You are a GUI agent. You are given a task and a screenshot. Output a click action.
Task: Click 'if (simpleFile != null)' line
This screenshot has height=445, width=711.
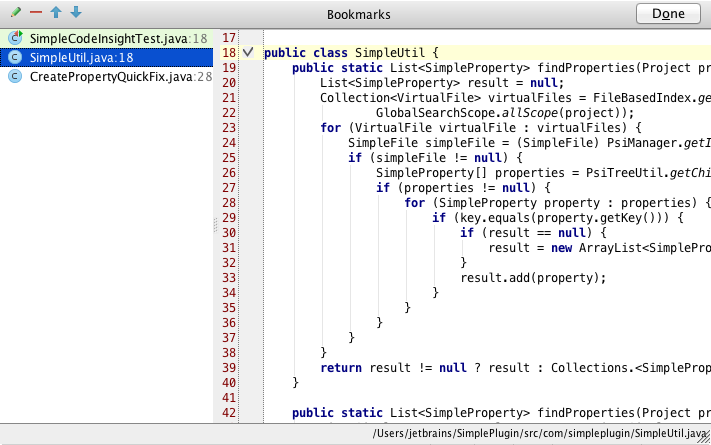pyautogui.click(x=435, y=158)
